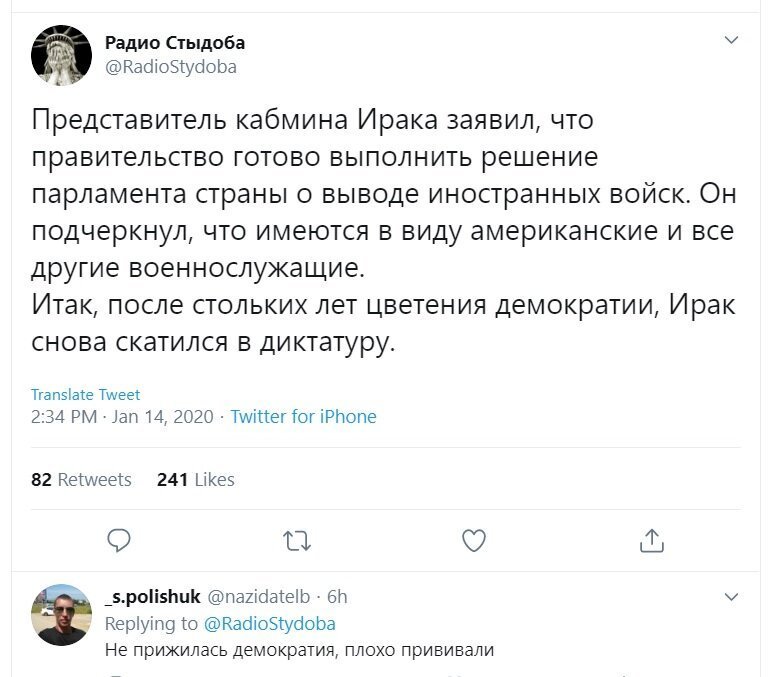769x677 pixels.
Task: Click the retweet arrows icon
Action: (x=297, y=541)
